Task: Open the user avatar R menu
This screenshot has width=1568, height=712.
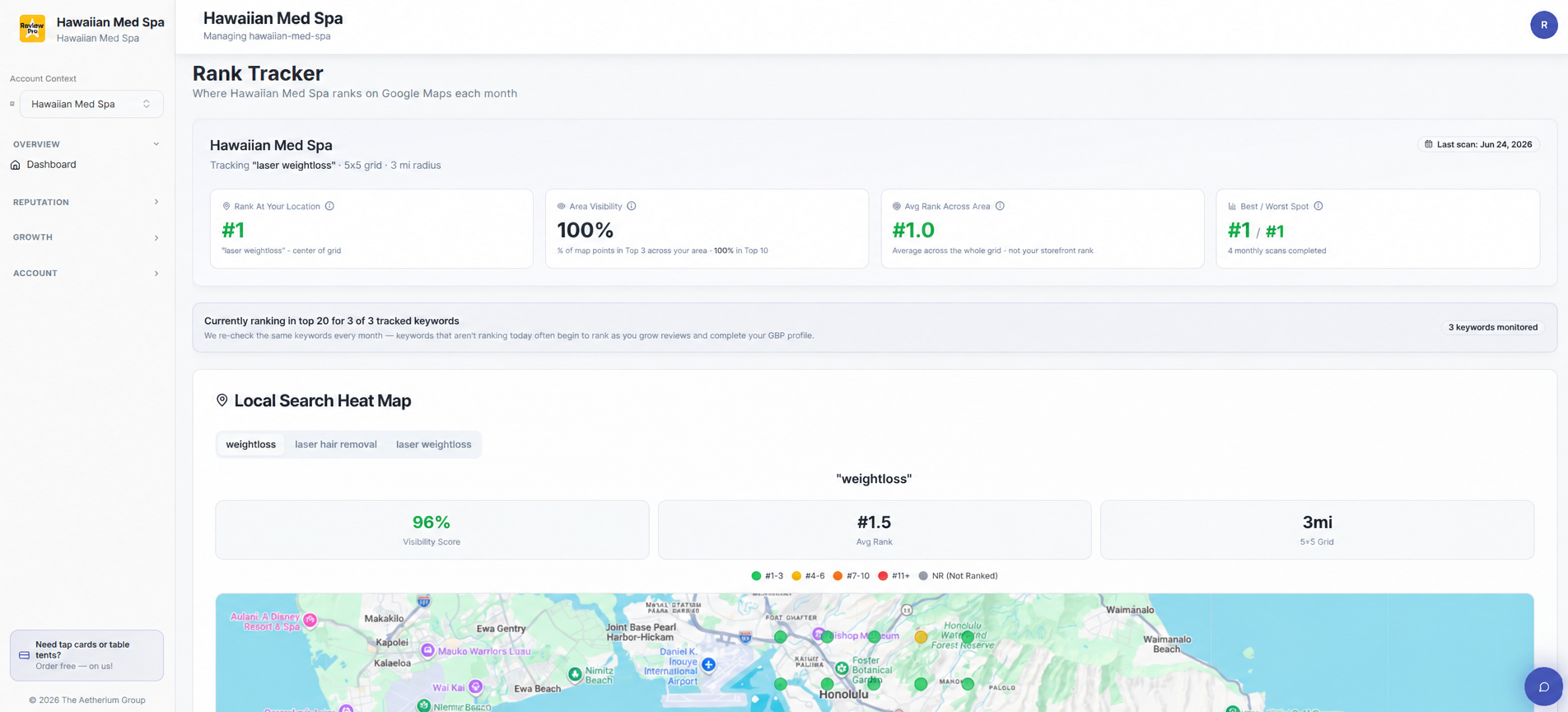Action: 1543,25
